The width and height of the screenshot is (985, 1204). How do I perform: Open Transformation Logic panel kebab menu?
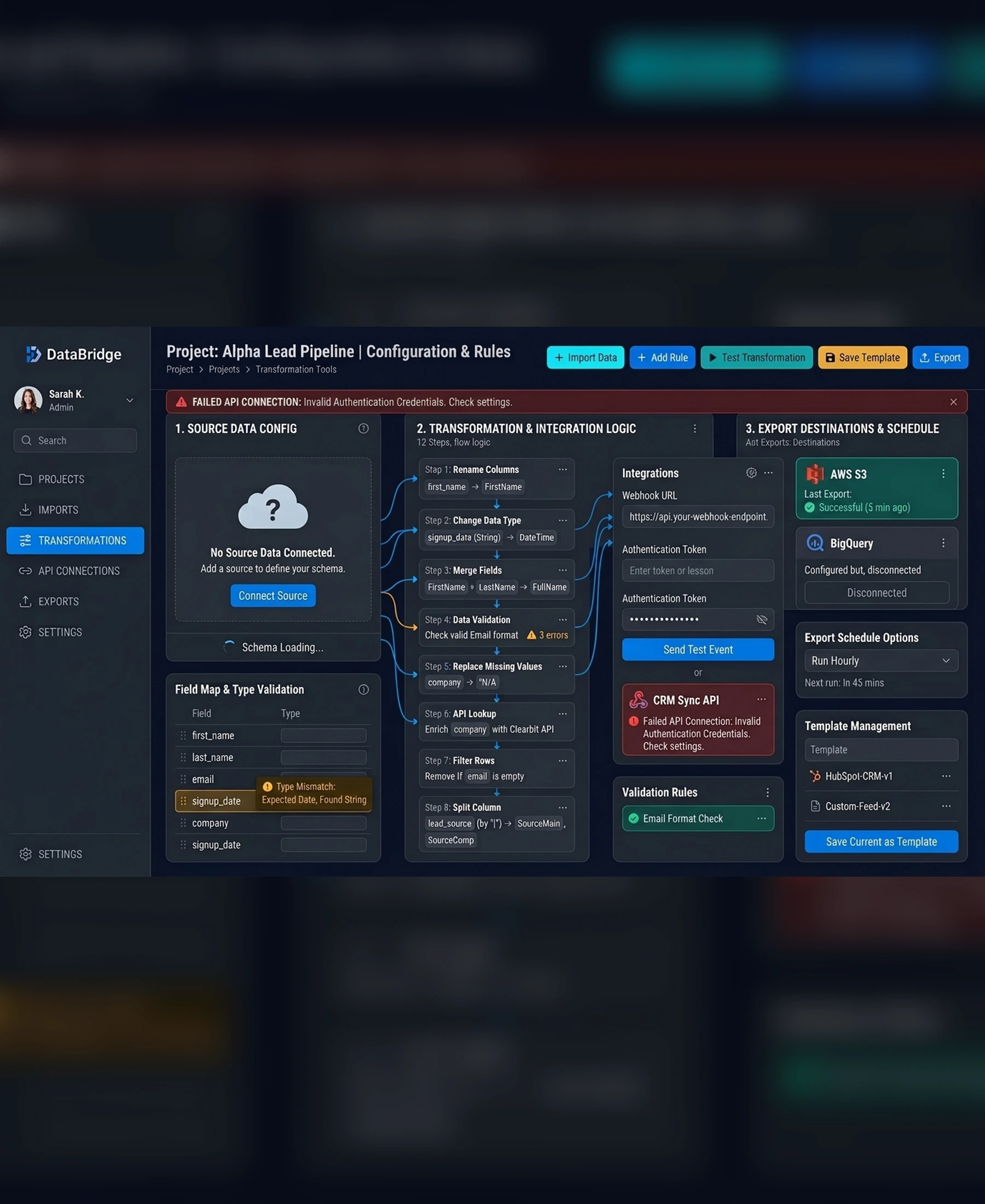pos(694,429)
